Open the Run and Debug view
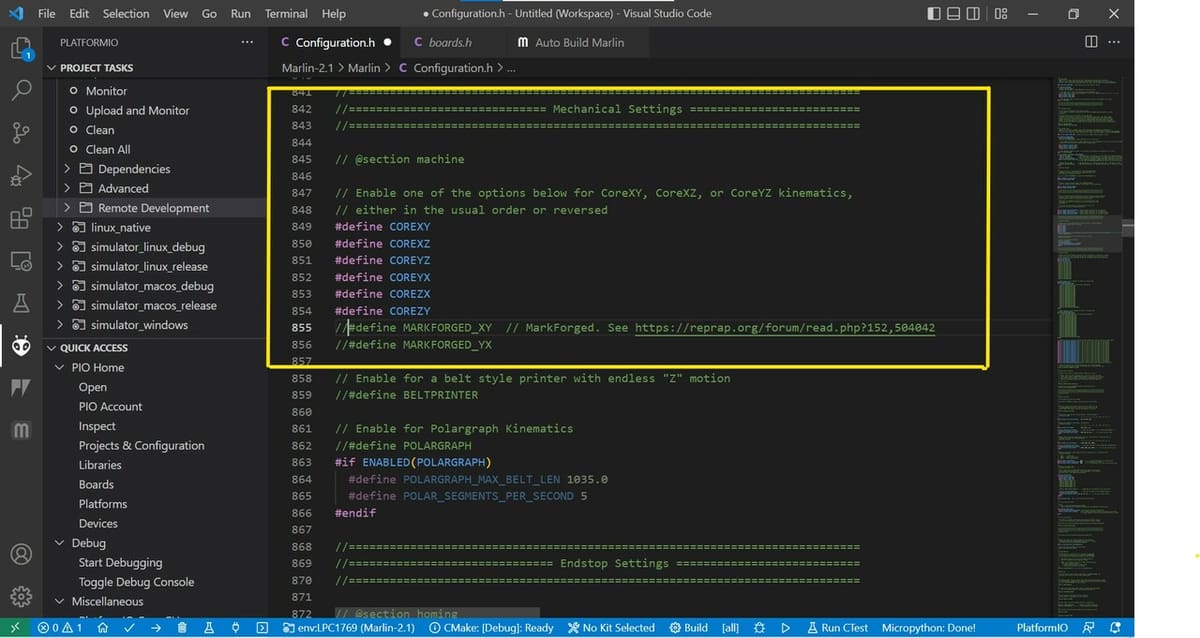The height and width of the screenshot is (638, 1200). tap(21, 176)
